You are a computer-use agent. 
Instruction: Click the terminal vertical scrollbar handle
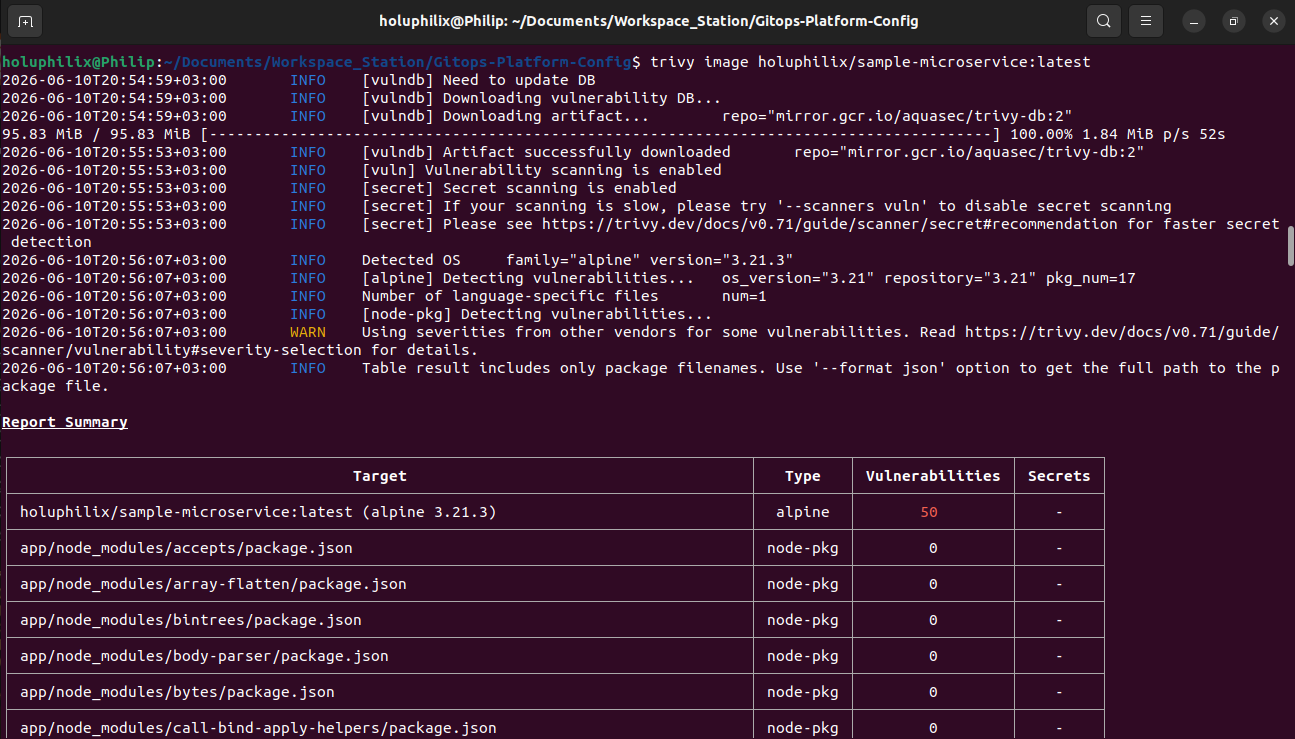[1290, 245]
